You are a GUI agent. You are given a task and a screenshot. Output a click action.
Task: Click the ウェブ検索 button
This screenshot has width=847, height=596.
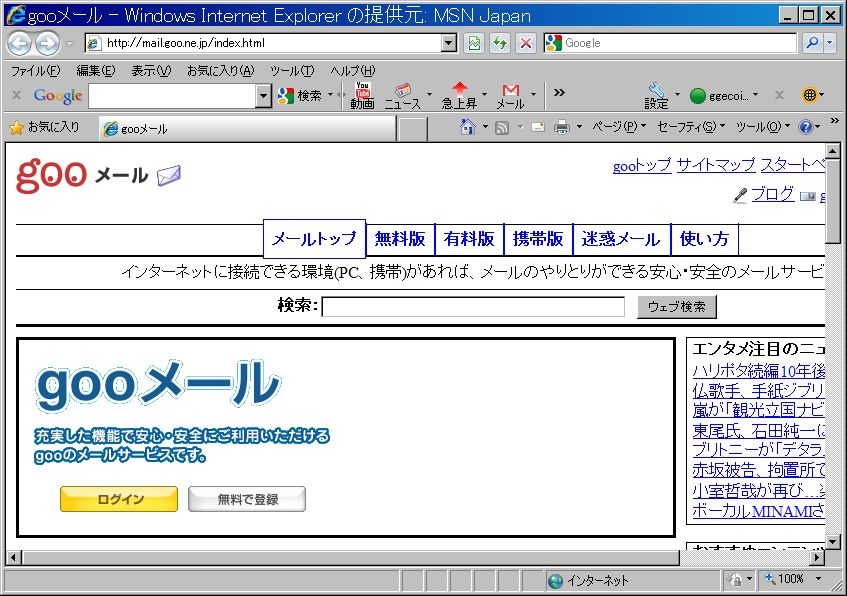(x=677, y=306)
